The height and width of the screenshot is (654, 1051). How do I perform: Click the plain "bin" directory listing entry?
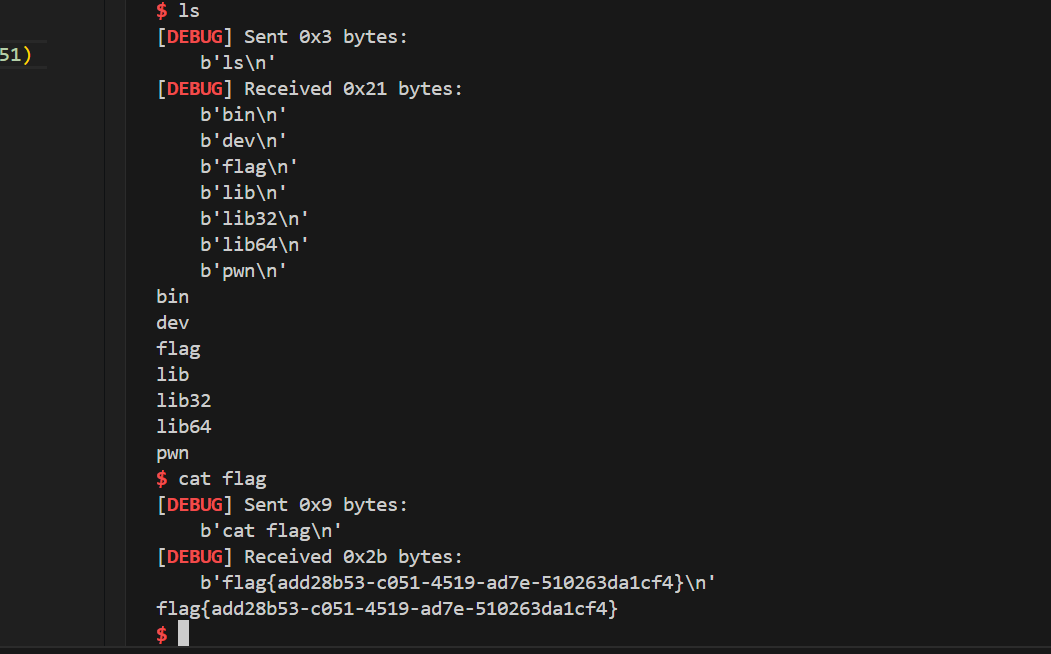172,297
